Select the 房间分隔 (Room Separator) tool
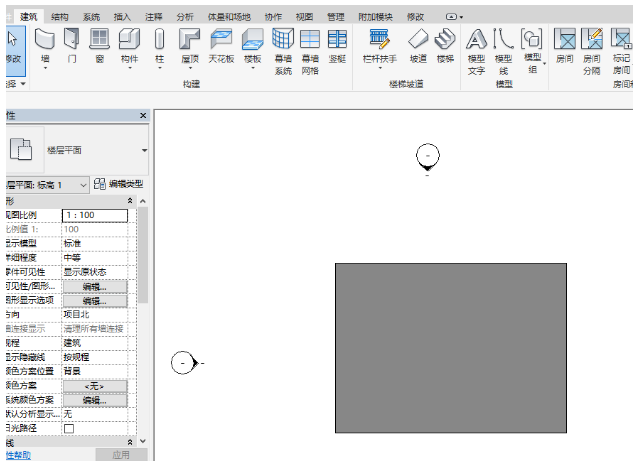 pos(592,51)
